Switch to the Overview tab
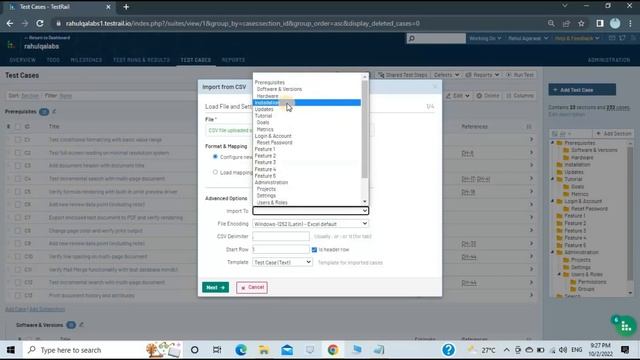The width and height of the screenshot is (640, 360). [22, 60]
